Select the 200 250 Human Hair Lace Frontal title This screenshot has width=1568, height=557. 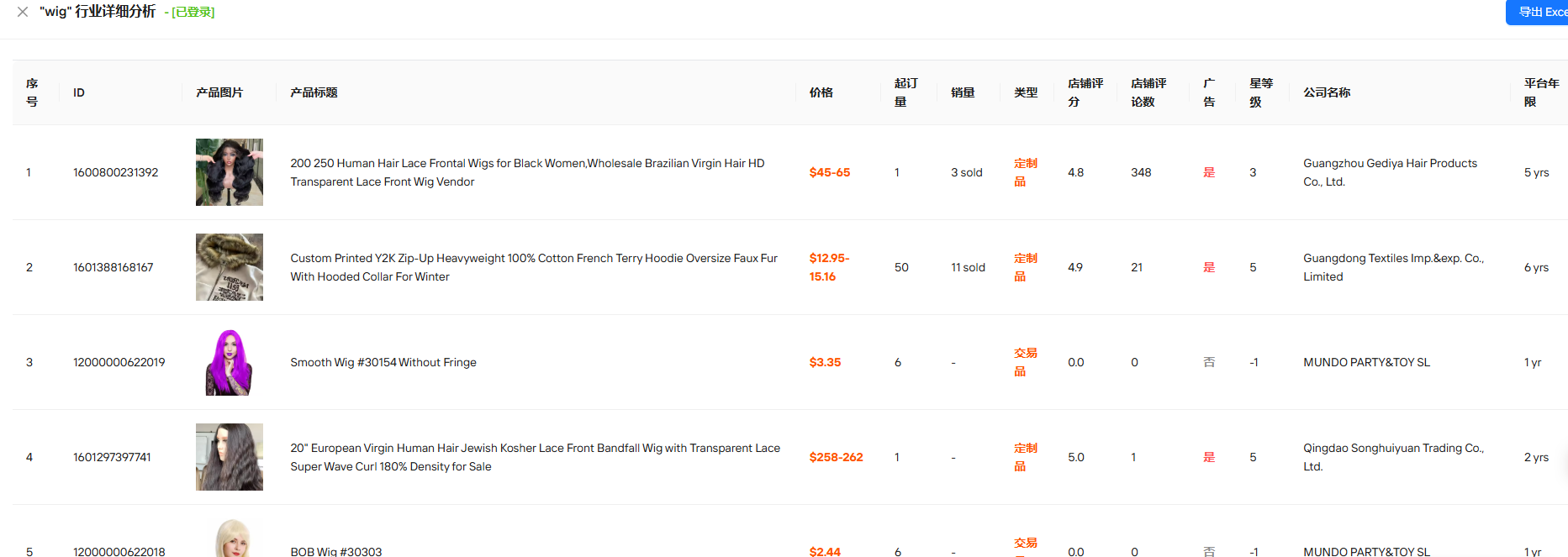click(527, 172)
